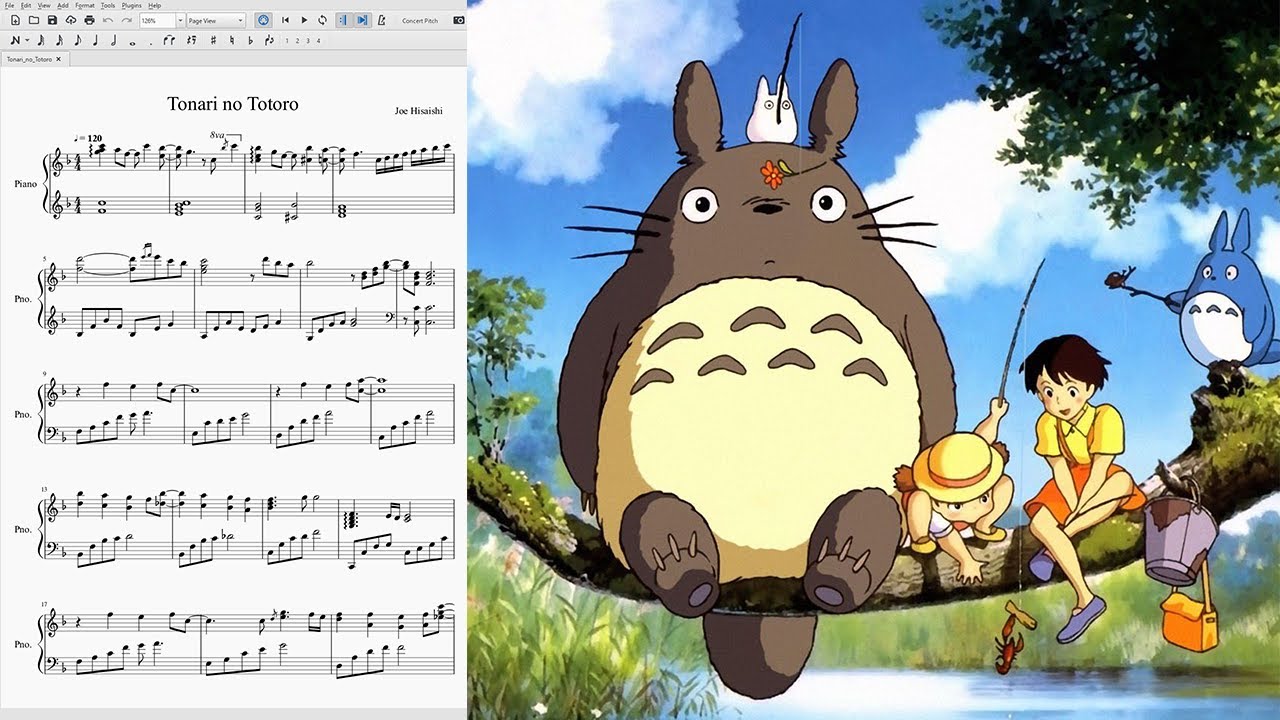Select voice 3
The height and width of the screenshot is (720, 1280).
pos(308,41)
